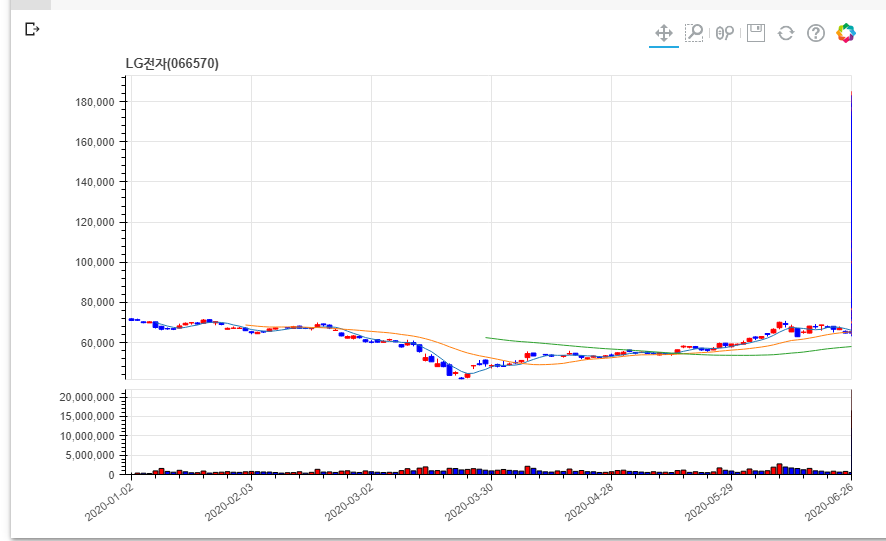The image size is (886, 541).
Task: Click the 2020-02-03 date label
Action: [229, 503]
